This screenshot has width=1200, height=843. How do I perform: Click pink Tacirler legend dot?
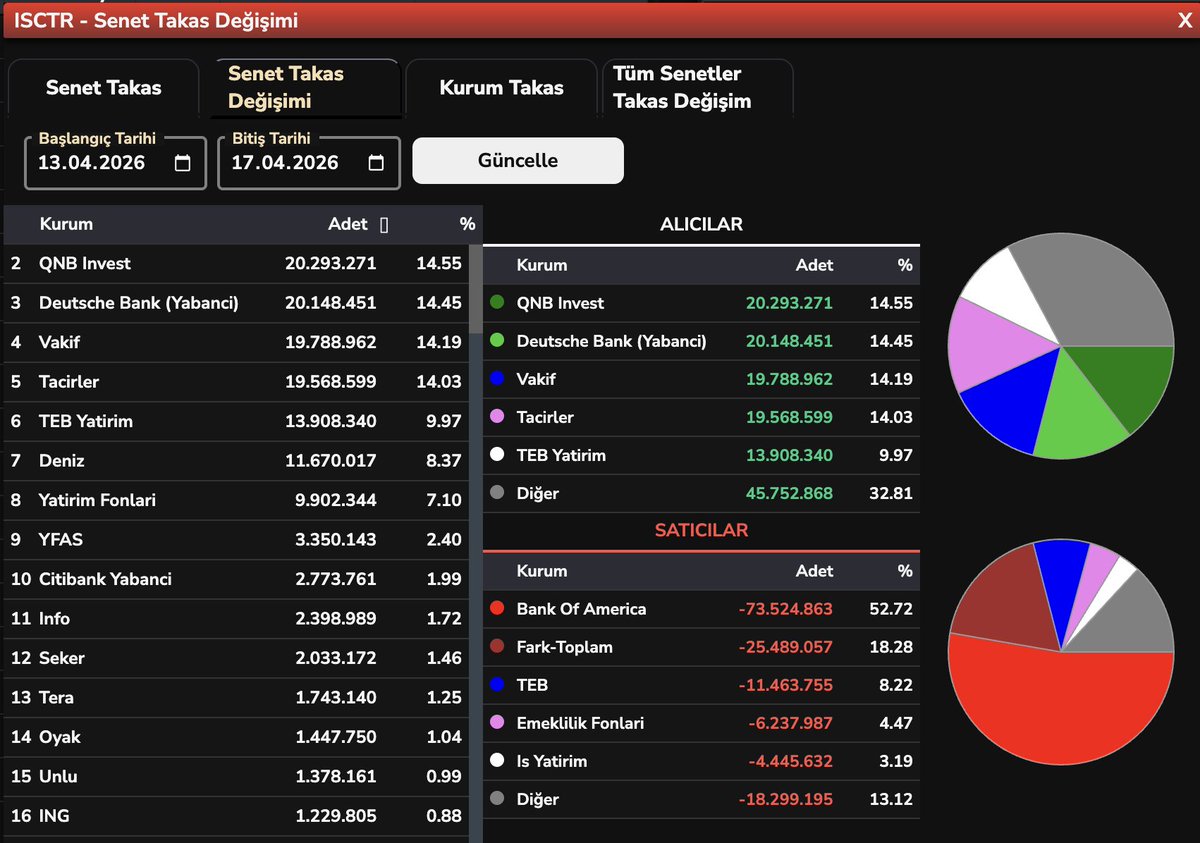[x=497, y=416]
